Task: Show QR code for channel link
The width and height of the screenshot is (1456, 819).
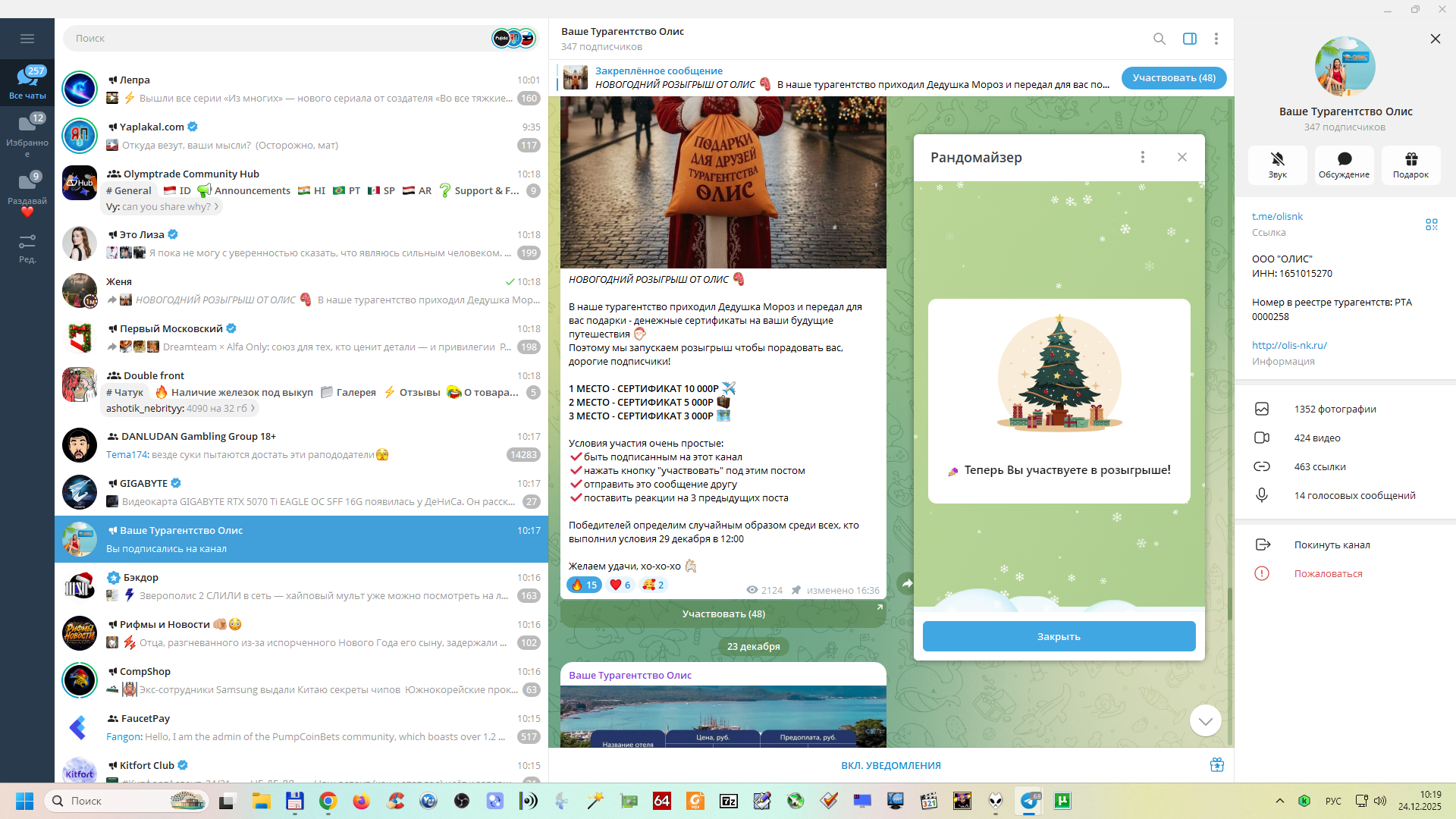Action: (1431, 224)
